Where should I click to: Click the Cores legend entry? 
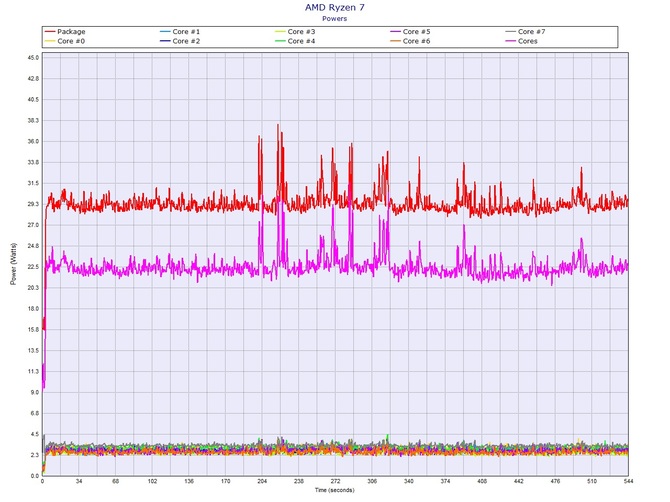(x=522, y=41)
